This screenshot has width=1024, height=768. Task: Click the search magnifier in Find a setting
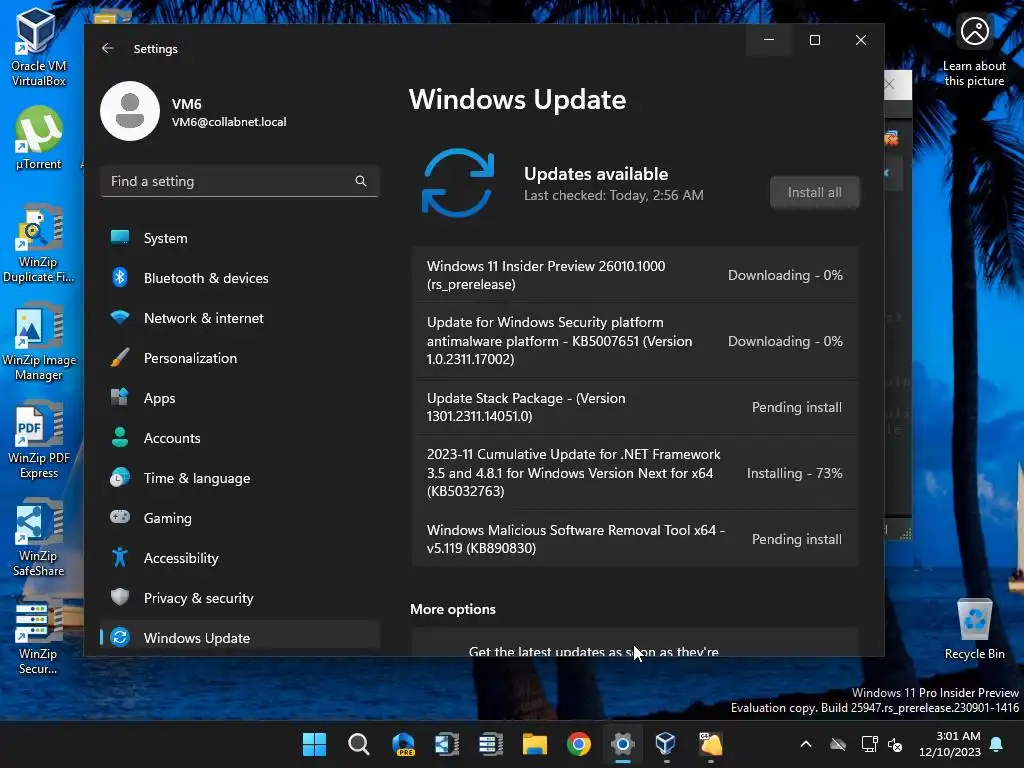360,181
